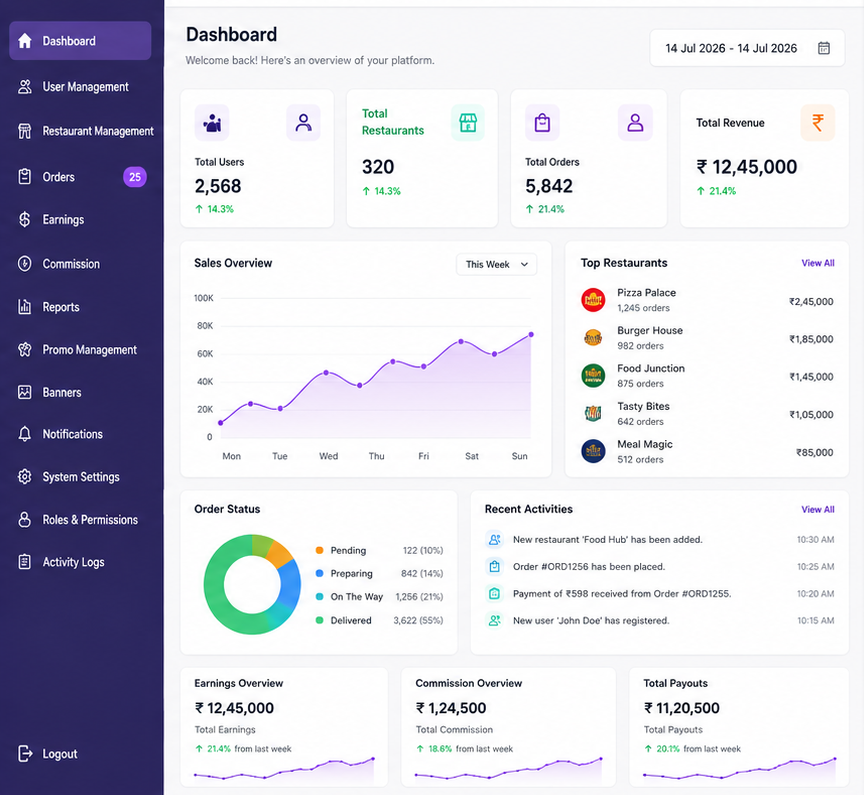Viewport: 864px width, 795px height.
Task: Click the On The Way legend label
Action: click(x=357, y=597)
